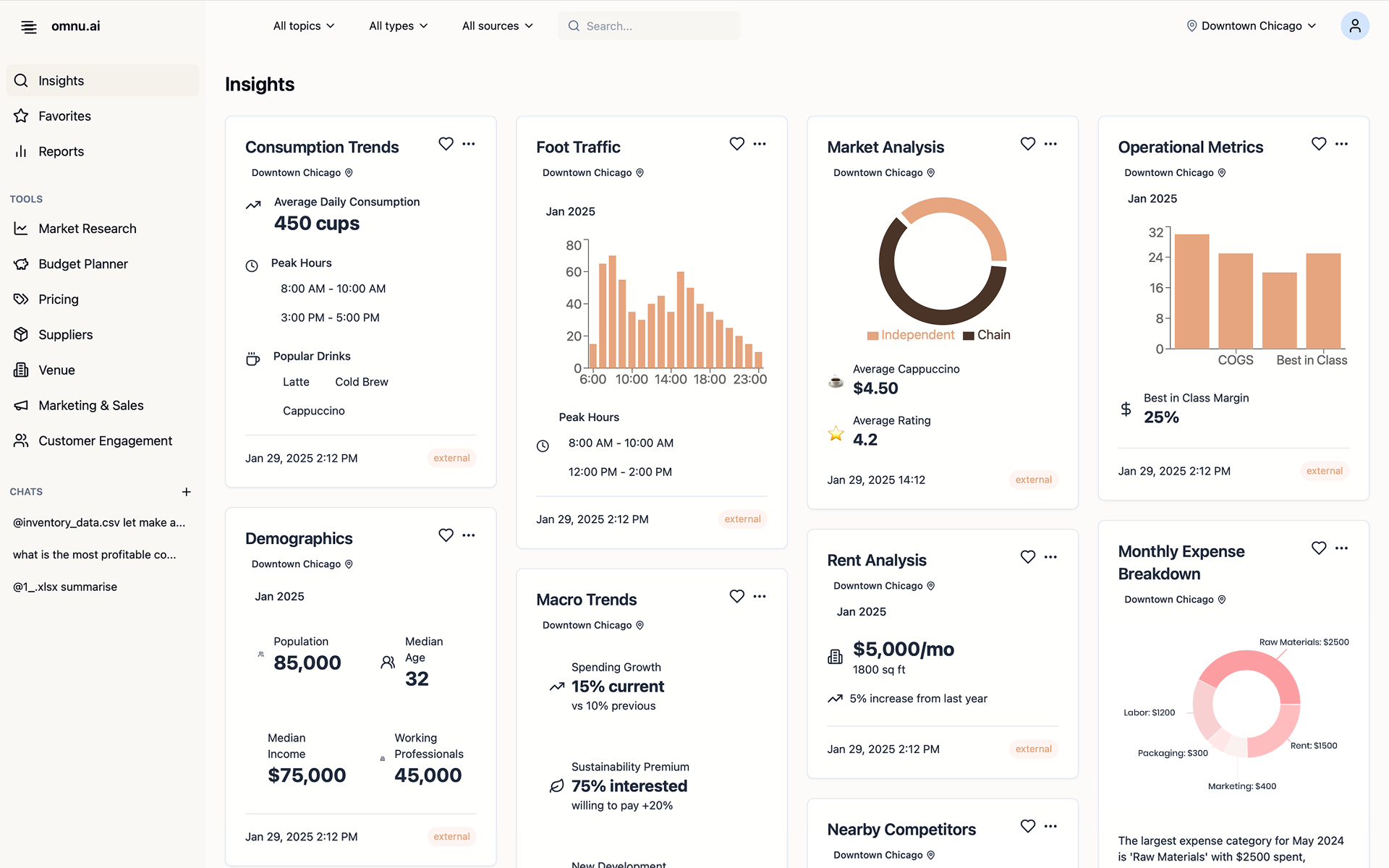Click inside the search field
Screen dimensions: 1389x868
649,25
